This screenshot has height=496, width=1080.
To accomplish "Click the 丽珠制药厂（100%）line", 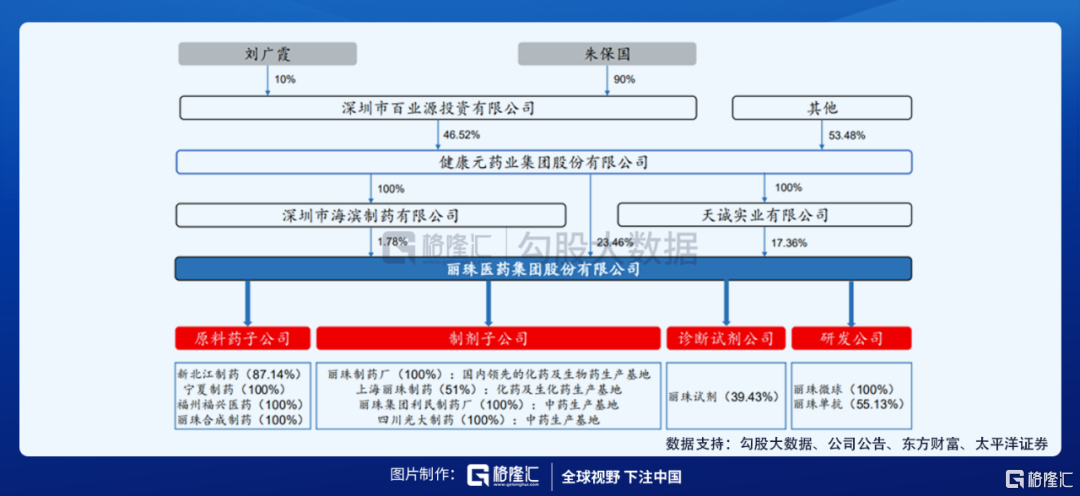I will click(488, 374).
